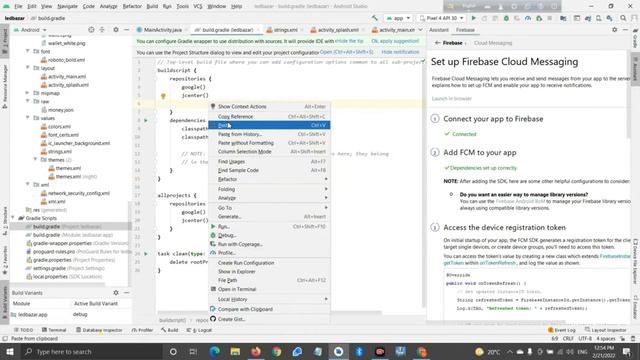Open the Android project view dropdown
Image resolution: width=640 pixels, height=360 pixels.
[31, 30]
